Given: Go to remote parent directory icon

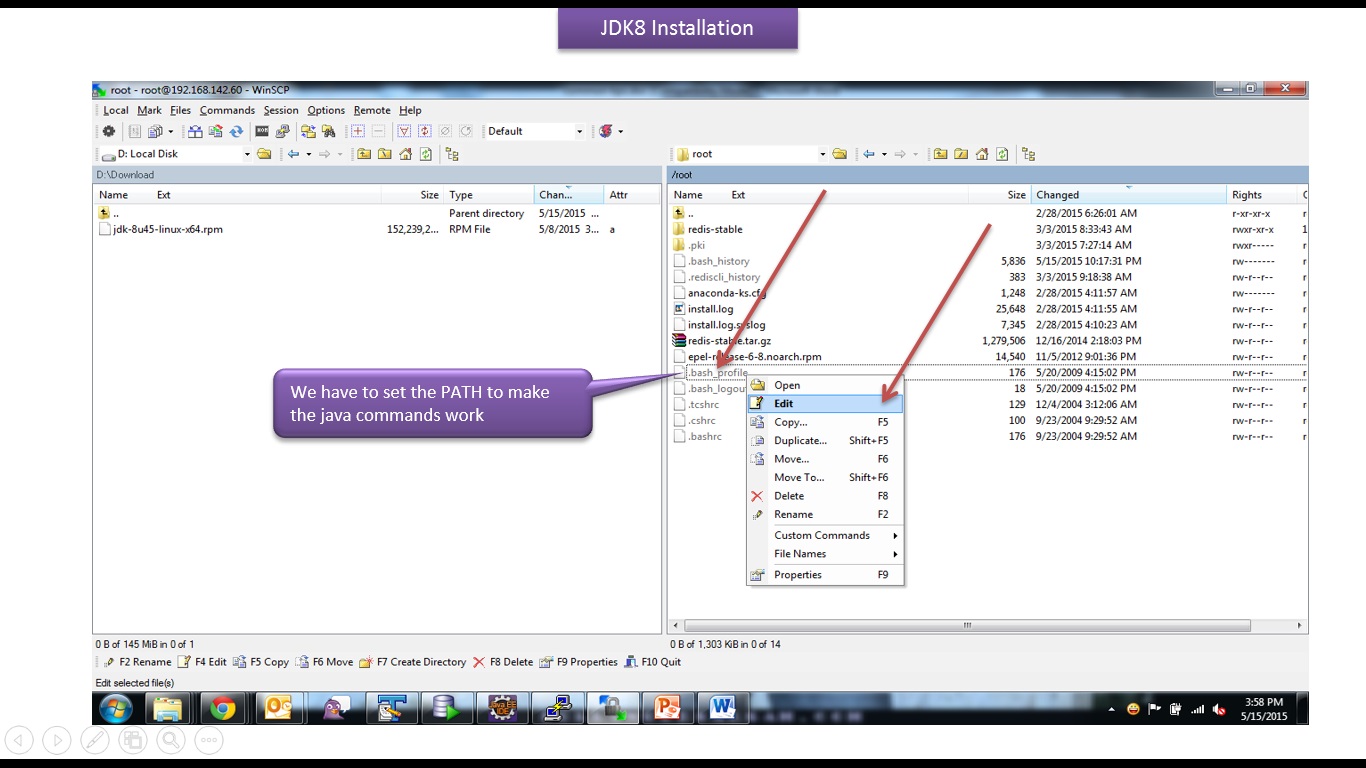Looking at the screenshot, I should coord(940,154).
